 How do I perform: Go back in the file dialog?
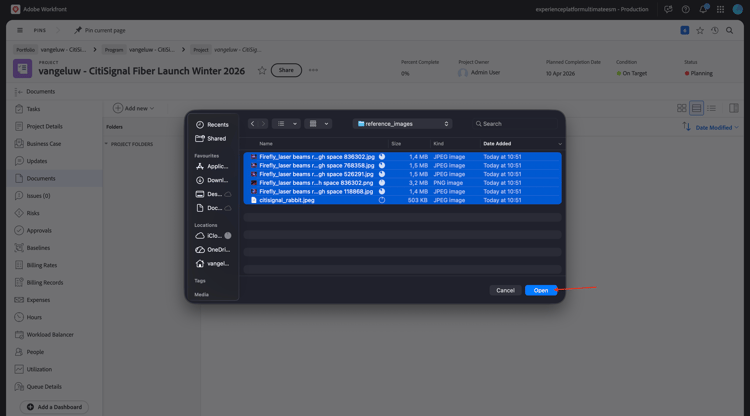pyautogui.click(x=253, y=123)
